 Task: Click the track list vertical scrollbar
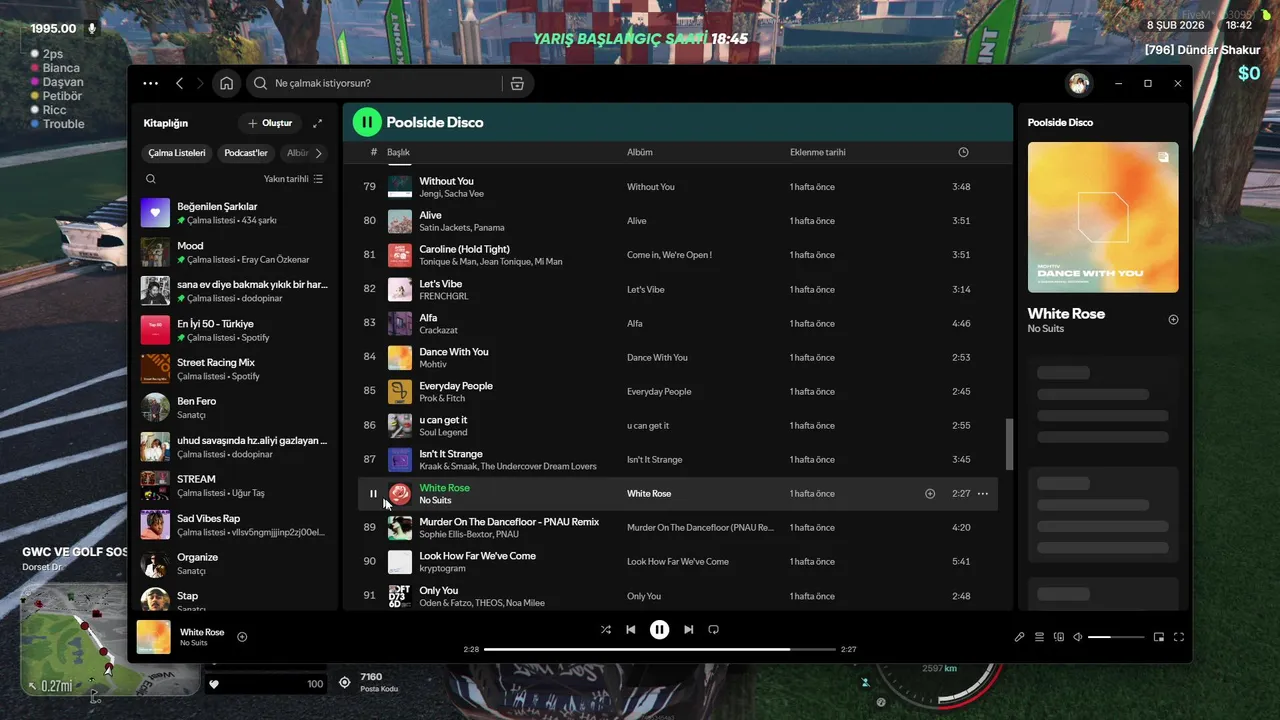click(1009, 444)
